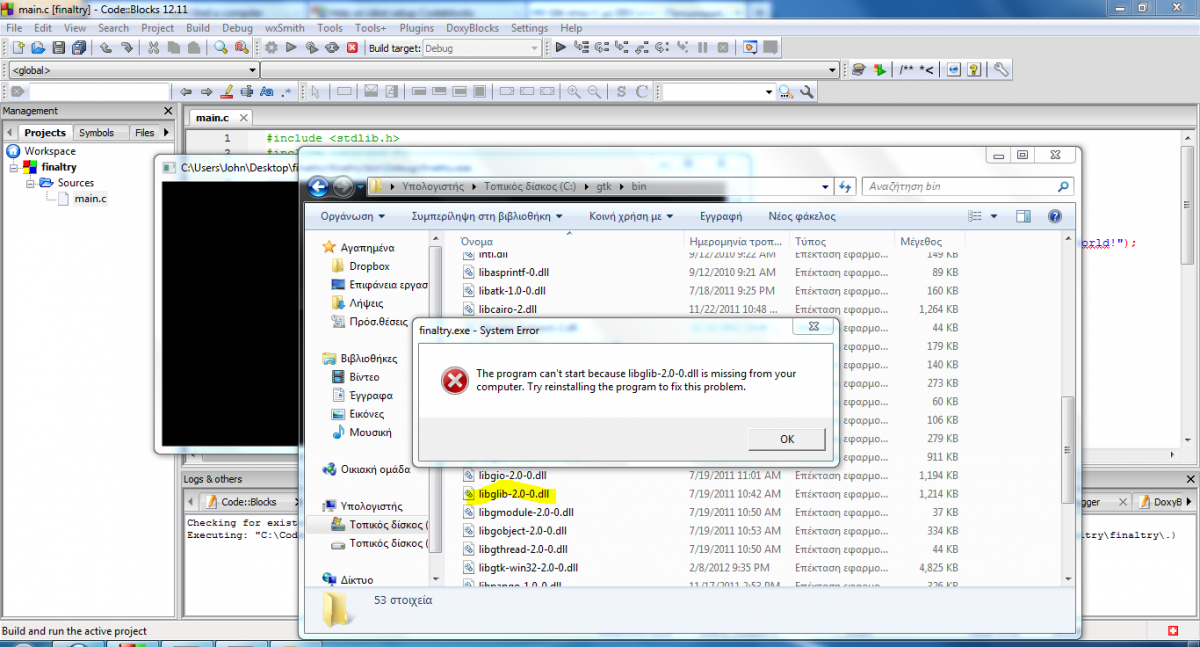
Task: Click the ThreadSearch find icon
Action: click(786, 92)
